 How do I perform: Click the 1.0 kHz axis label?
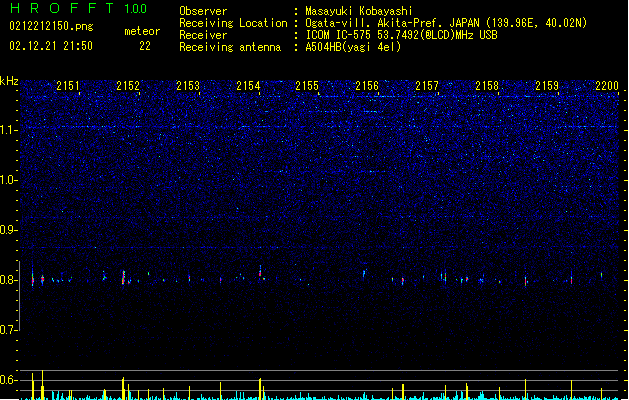(x=9, y=180)
